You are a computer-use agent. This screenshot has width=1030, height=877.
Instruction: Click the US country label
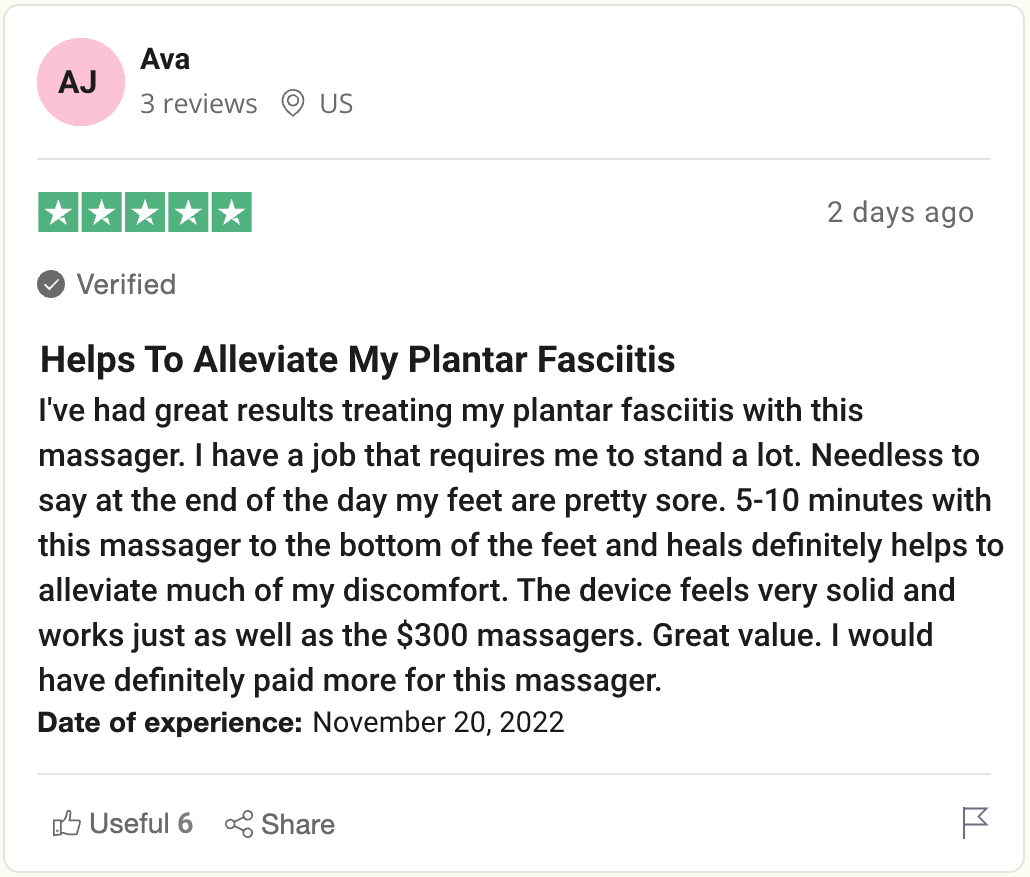[x=336, y=104]
